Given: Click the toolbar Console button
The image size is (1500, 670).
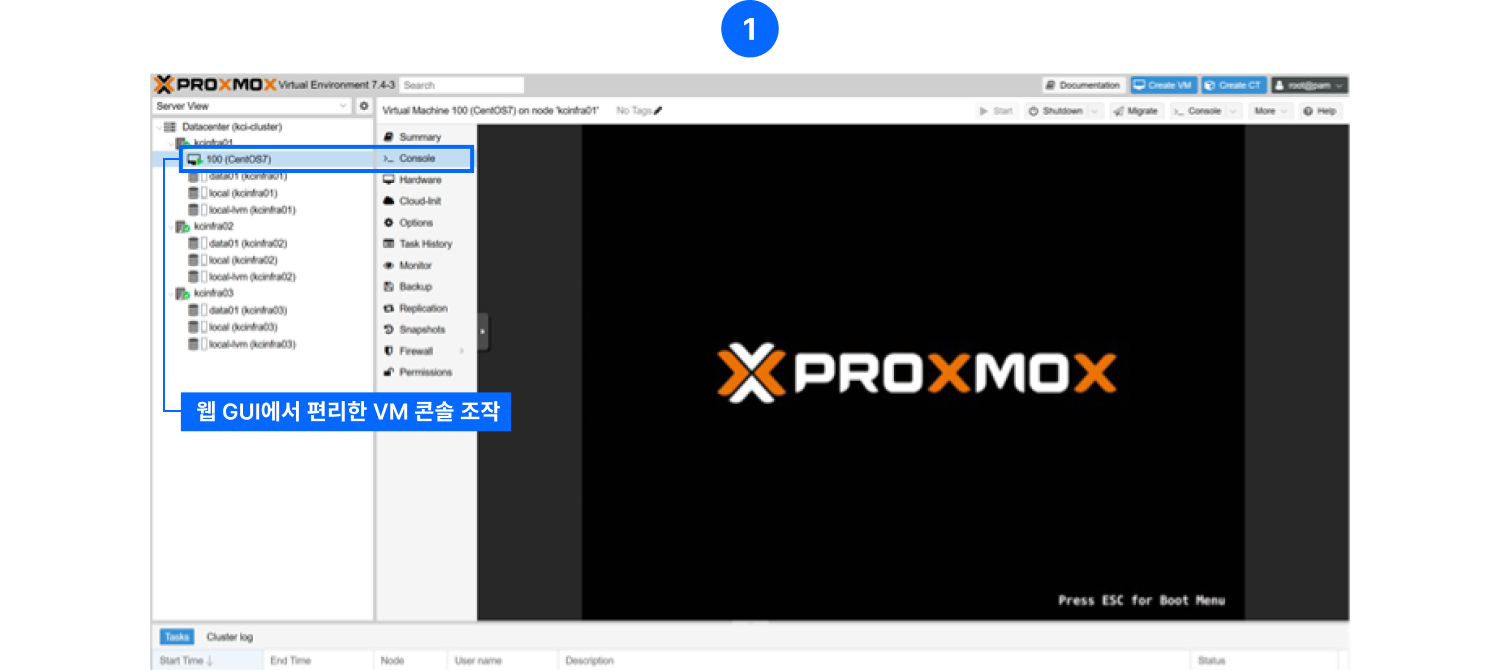Looking at the screenshot, I should (1197, 111).
